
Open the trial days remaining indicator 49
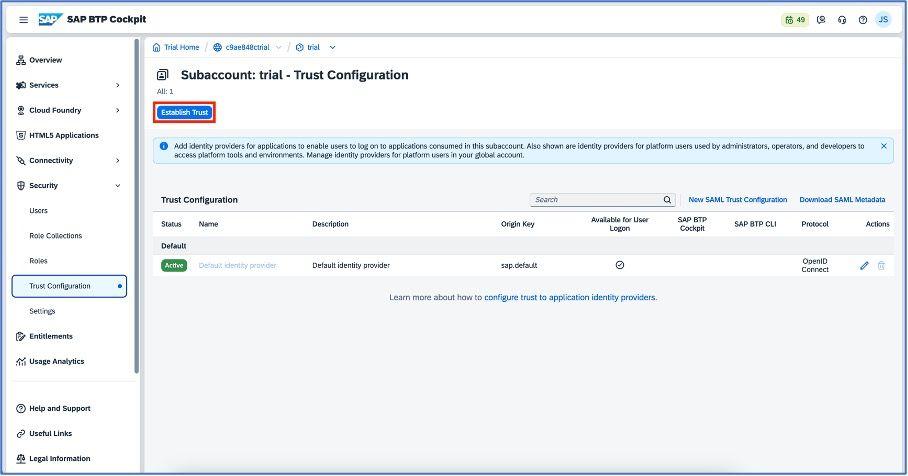point(794,20)
